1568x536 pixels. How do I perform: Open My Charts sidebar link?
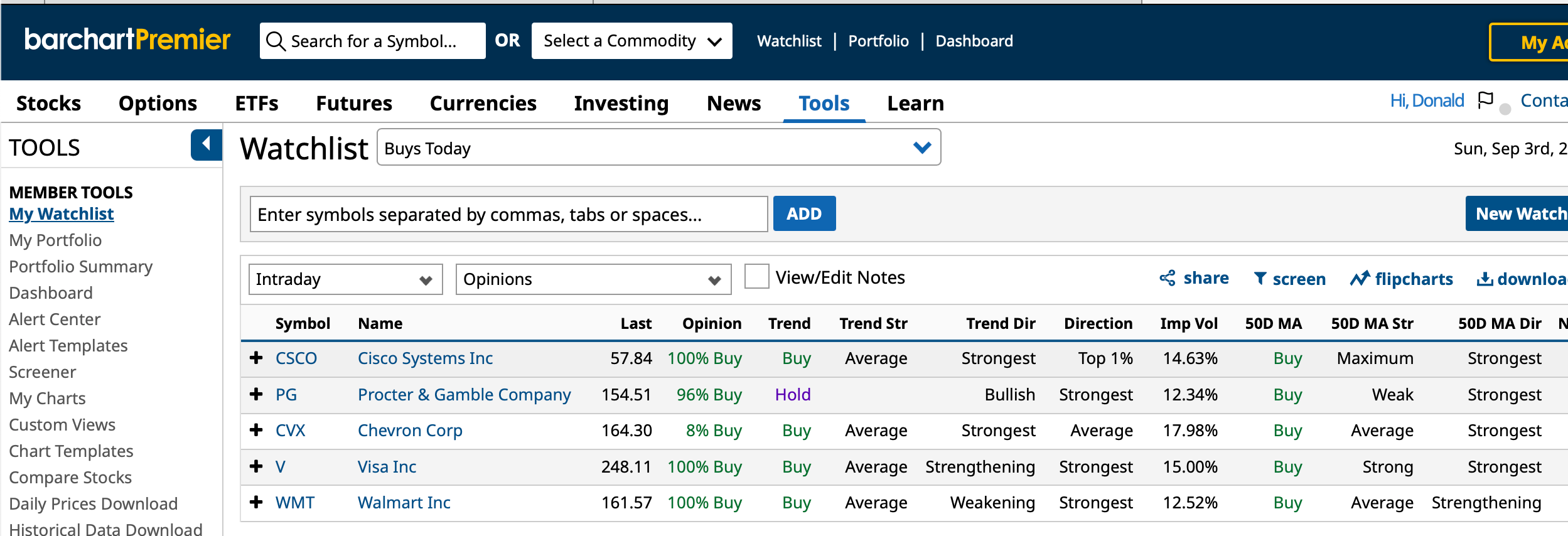47,398
